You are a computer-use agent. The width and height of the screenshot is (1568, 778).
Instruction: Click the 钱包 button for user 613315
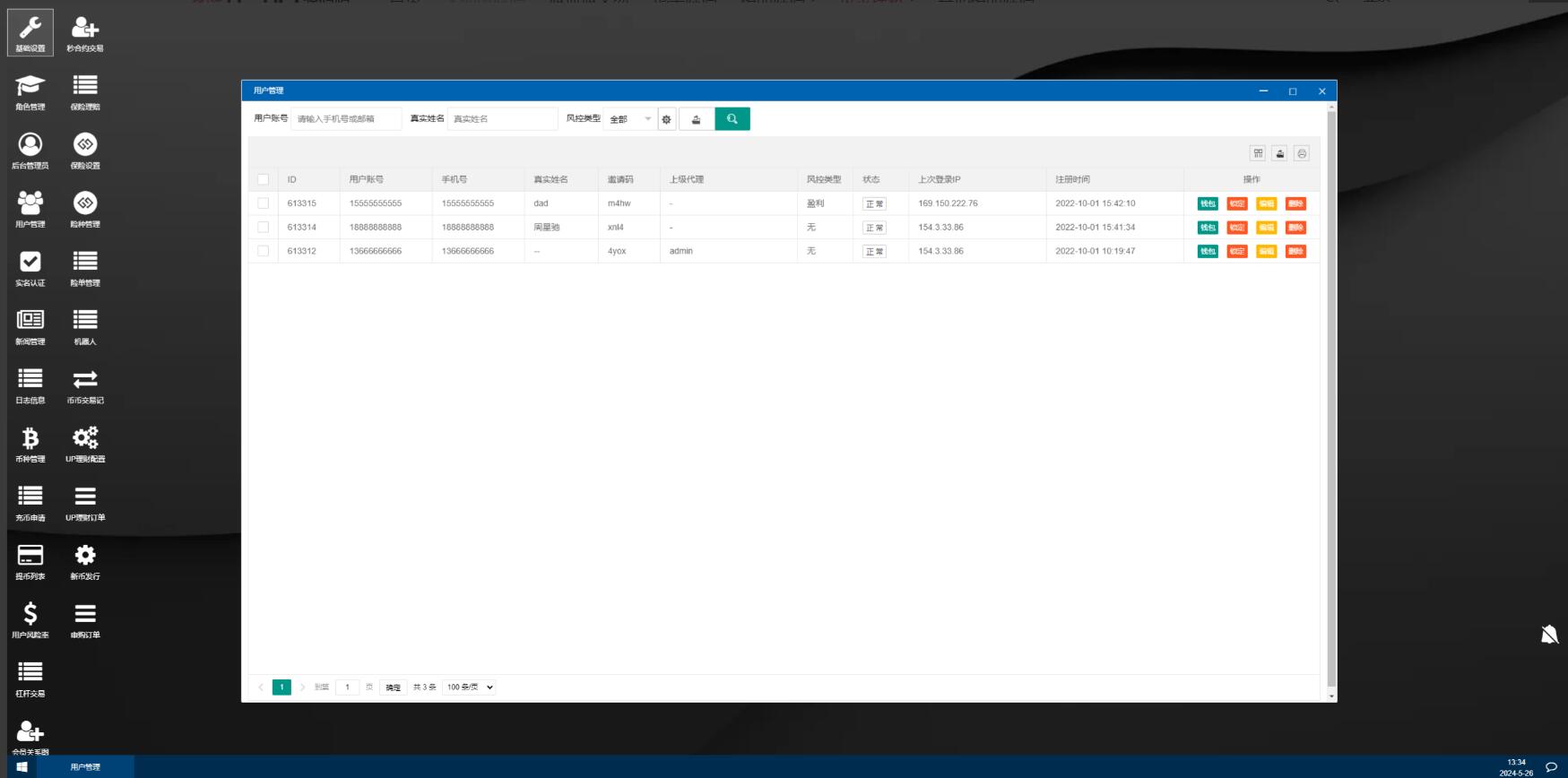(1208, 203)
